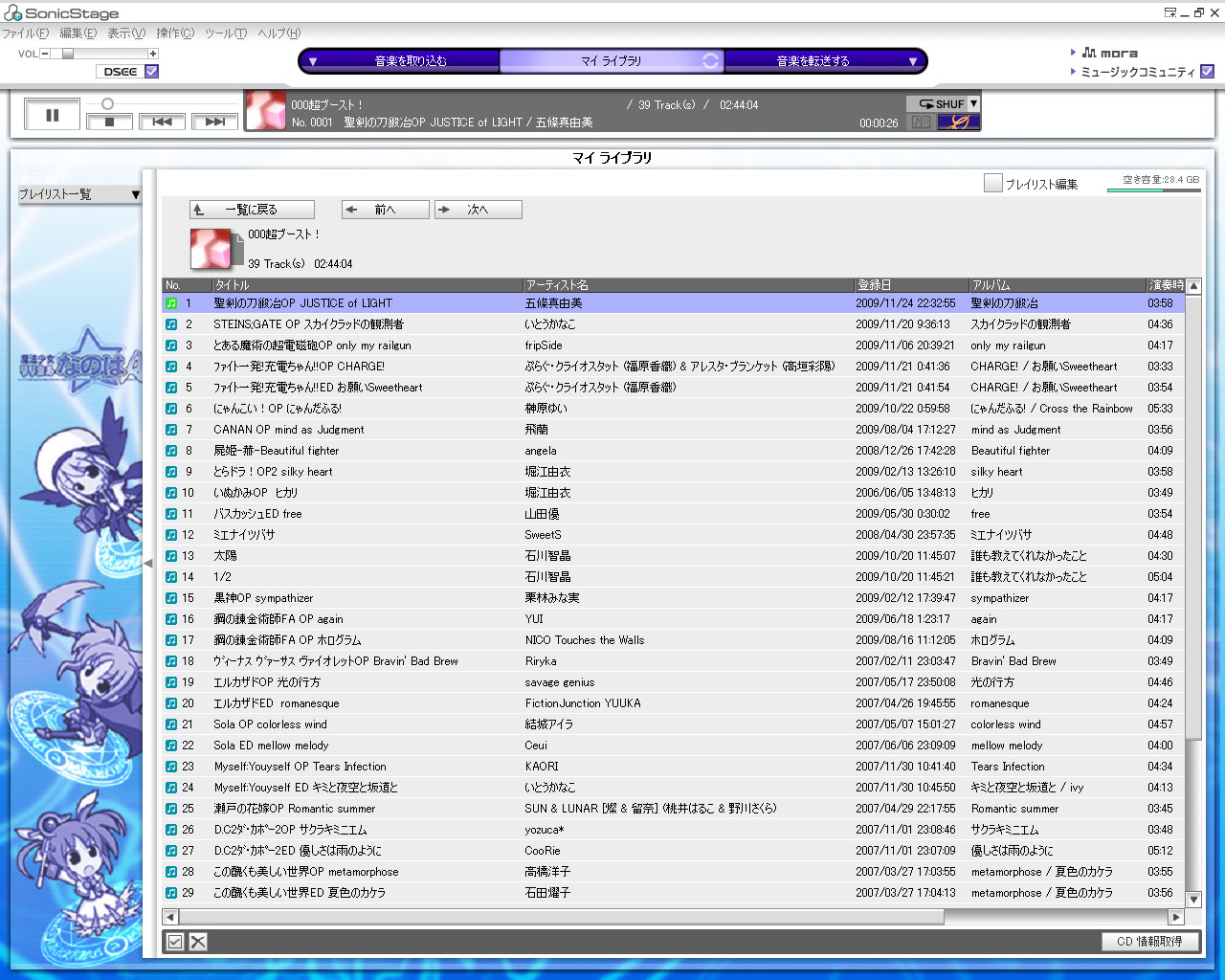
Task: Sort by the タイトル column header
Action: 367,285
